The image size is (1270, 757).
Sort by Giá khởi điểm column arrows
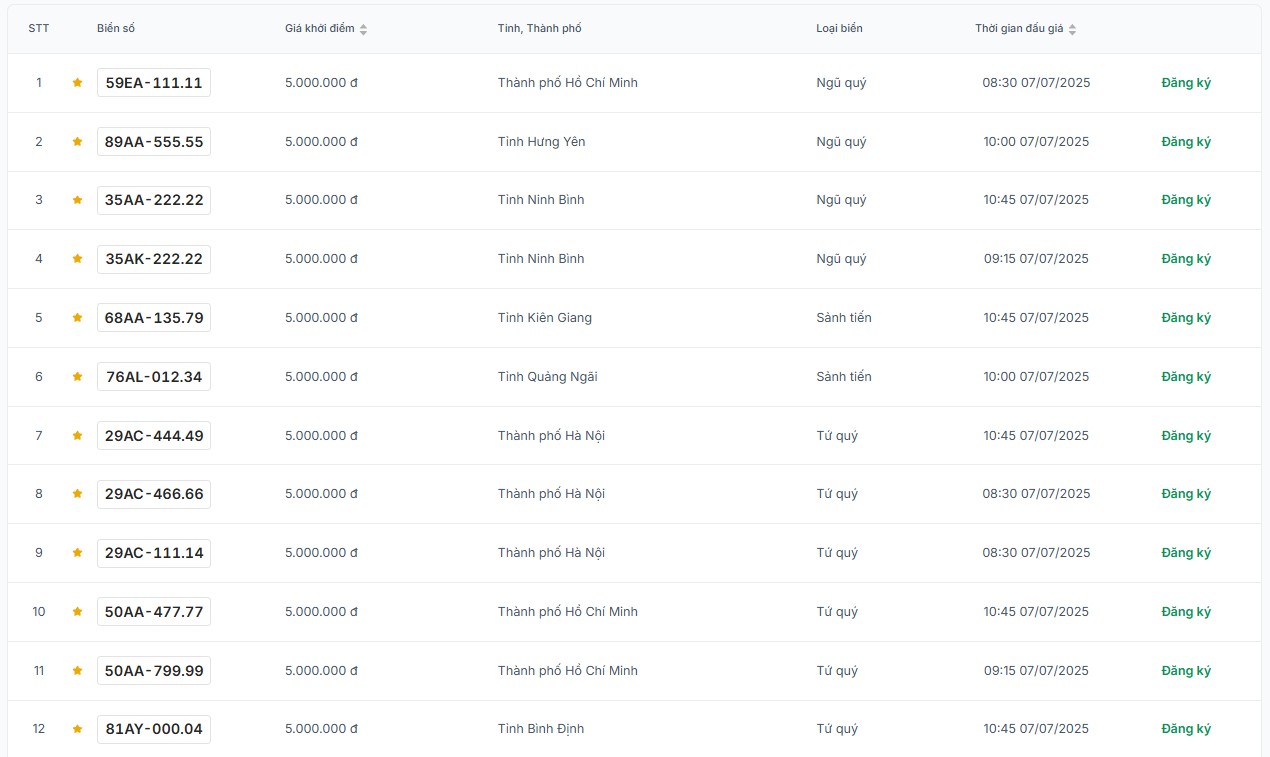[x=363, y=29]
